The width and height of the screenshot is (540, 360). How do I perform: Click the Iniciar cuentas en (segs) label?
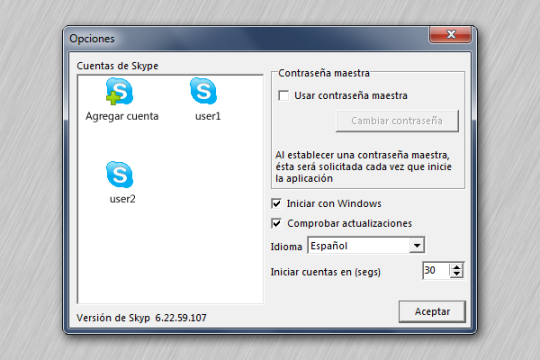click(325, 272)
